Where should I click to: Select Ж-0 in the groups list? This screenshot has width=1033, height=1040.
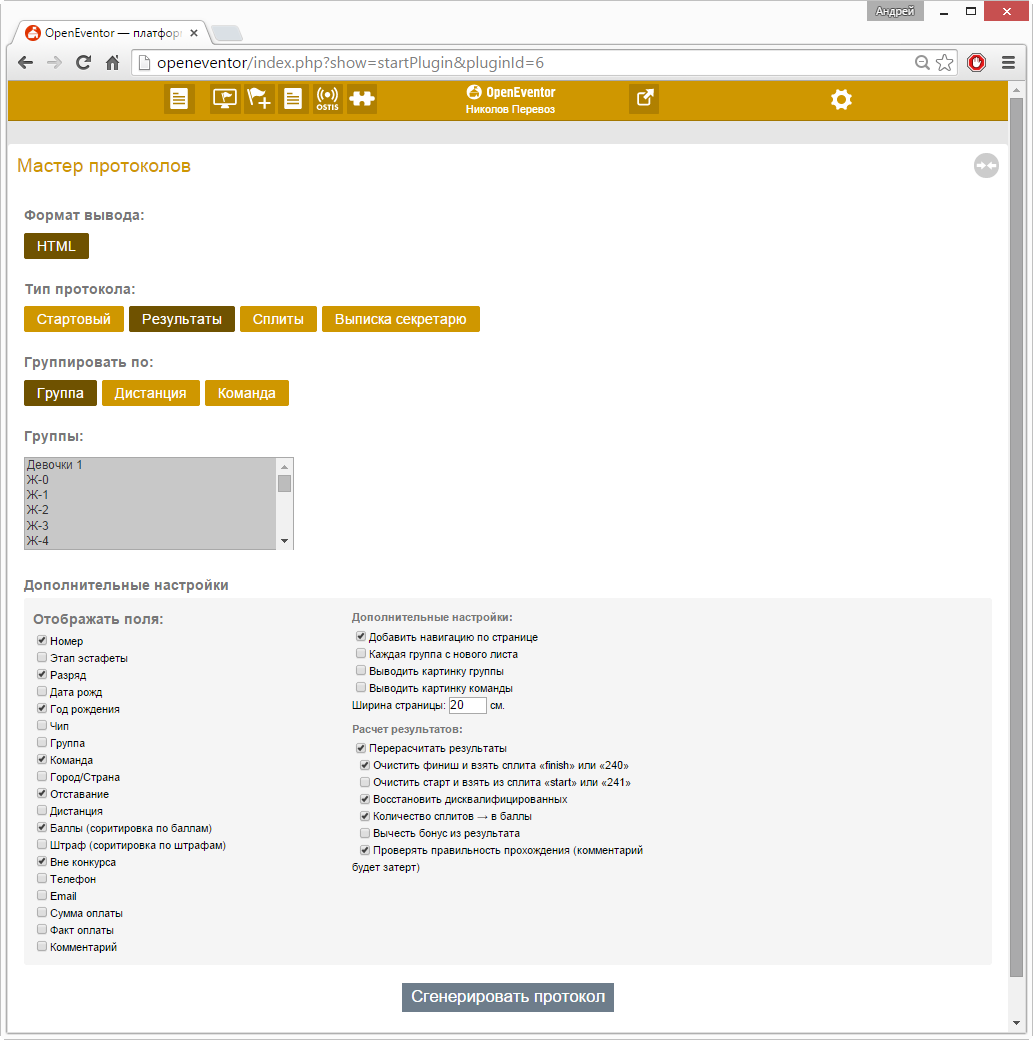coord(150,480)
